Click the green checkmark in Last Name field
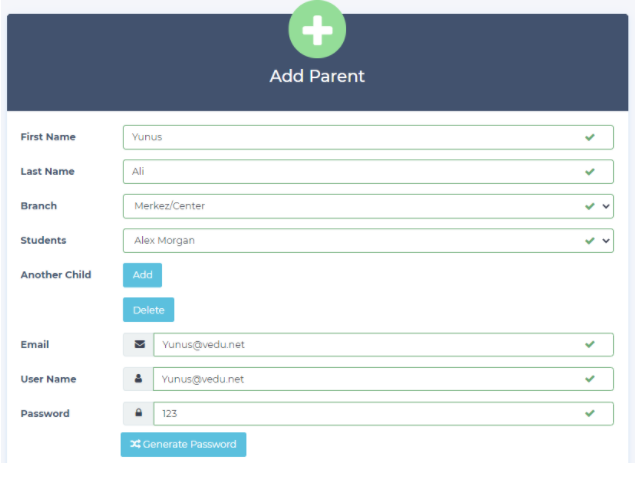The width and height of the screenshot is (635, 498). tap(590, 172)
